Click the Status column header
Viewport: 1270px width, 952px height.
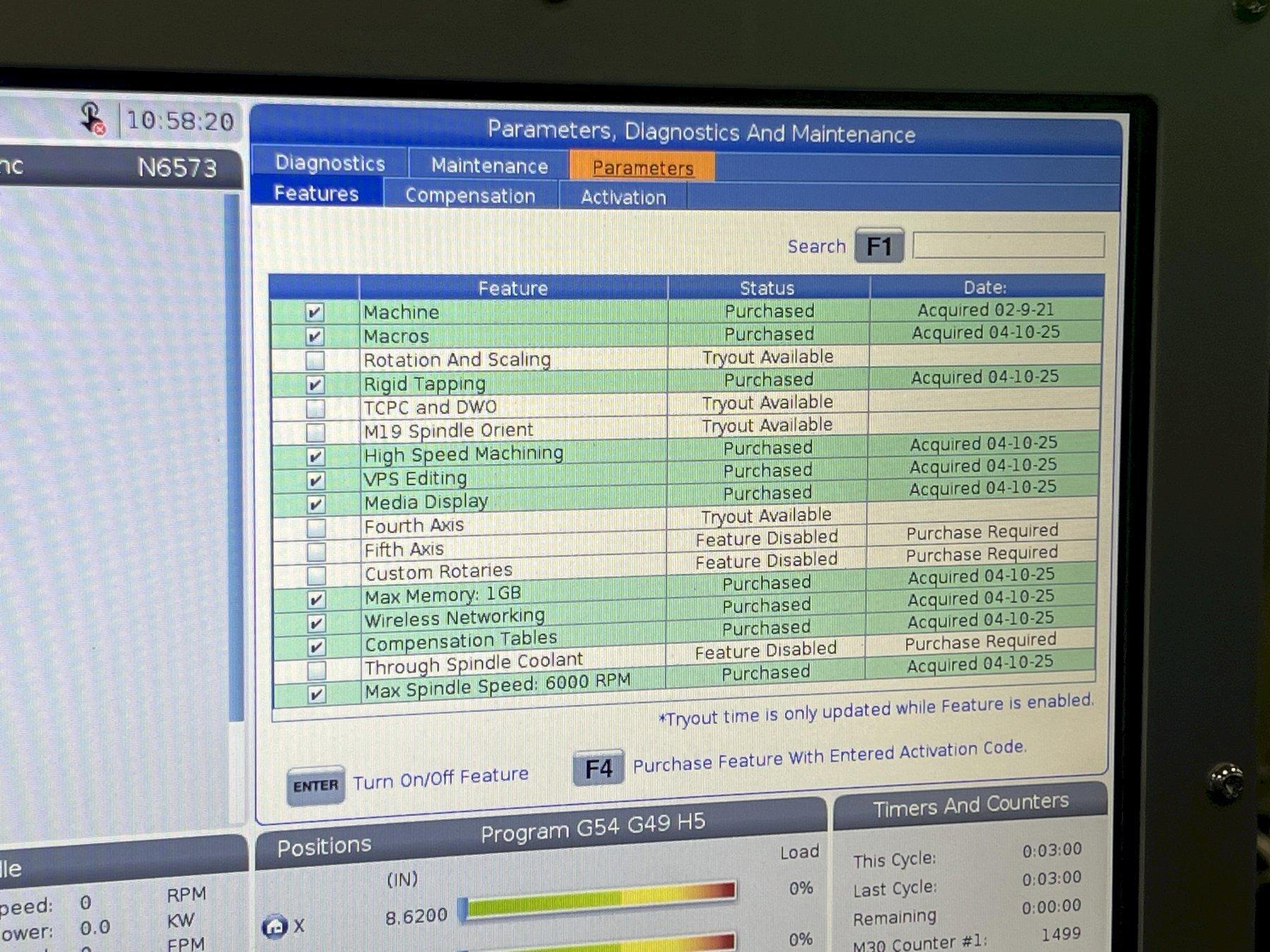pos(768,288)
